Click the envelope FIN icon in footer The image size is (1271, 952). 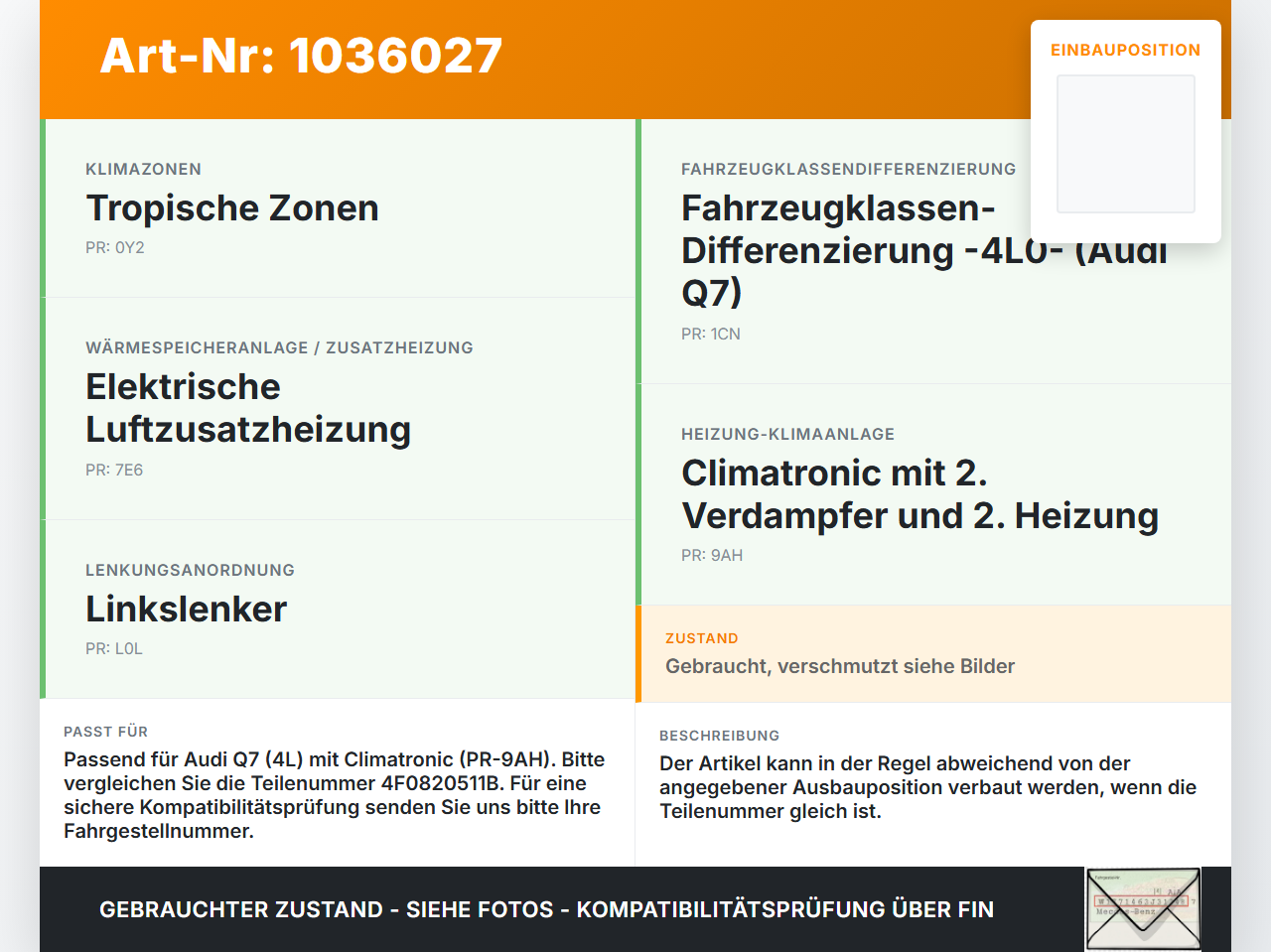click(x=1143, y=909)
